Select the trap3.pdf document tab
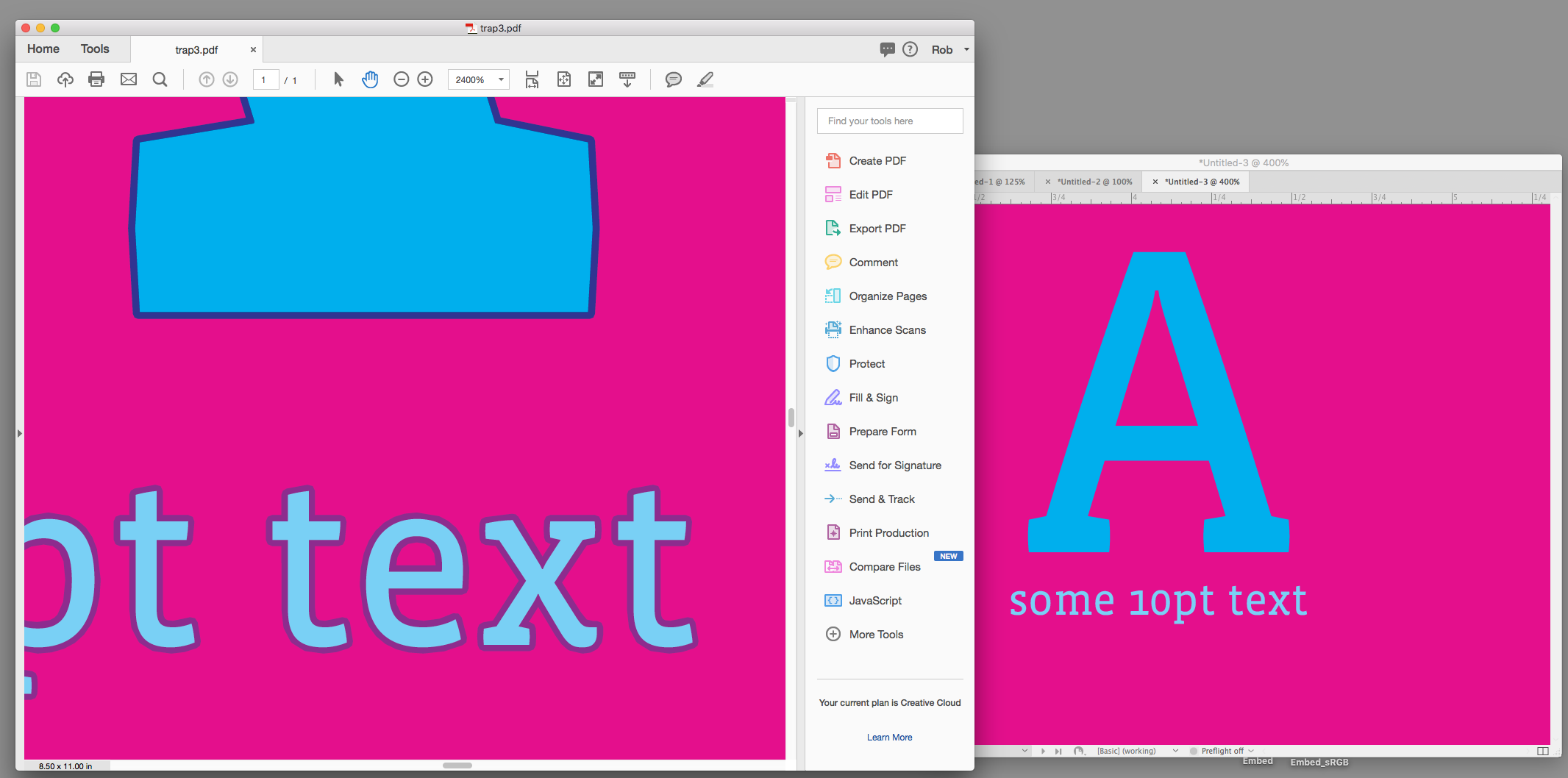 point(196,50)
